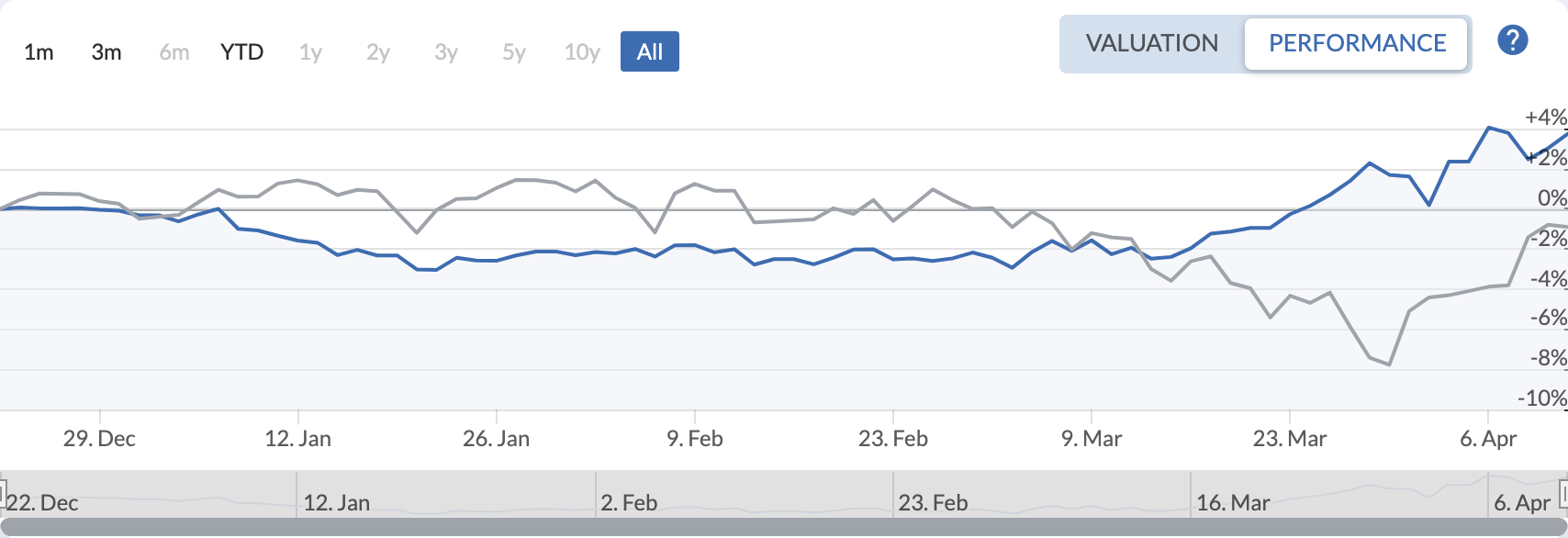Click the right navigator range handle

click(x=1563, y=494)
